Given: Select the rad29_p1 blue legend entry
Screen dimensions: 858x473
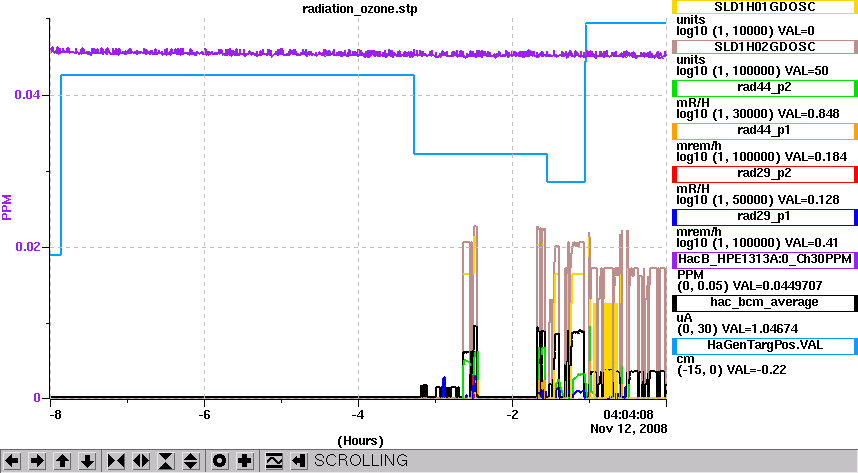Looking at the screenshot, I should [764, 217].
